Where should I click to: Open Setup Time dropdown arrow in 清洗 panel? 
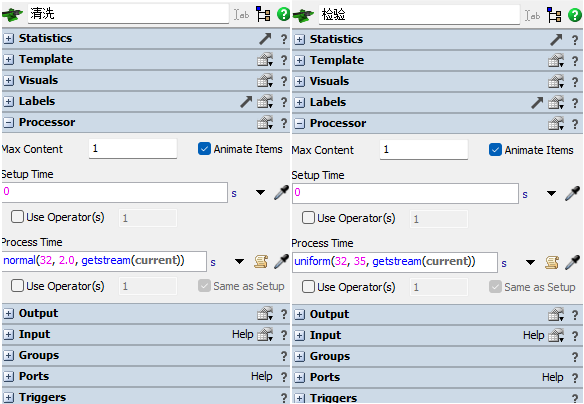point(260,193)
